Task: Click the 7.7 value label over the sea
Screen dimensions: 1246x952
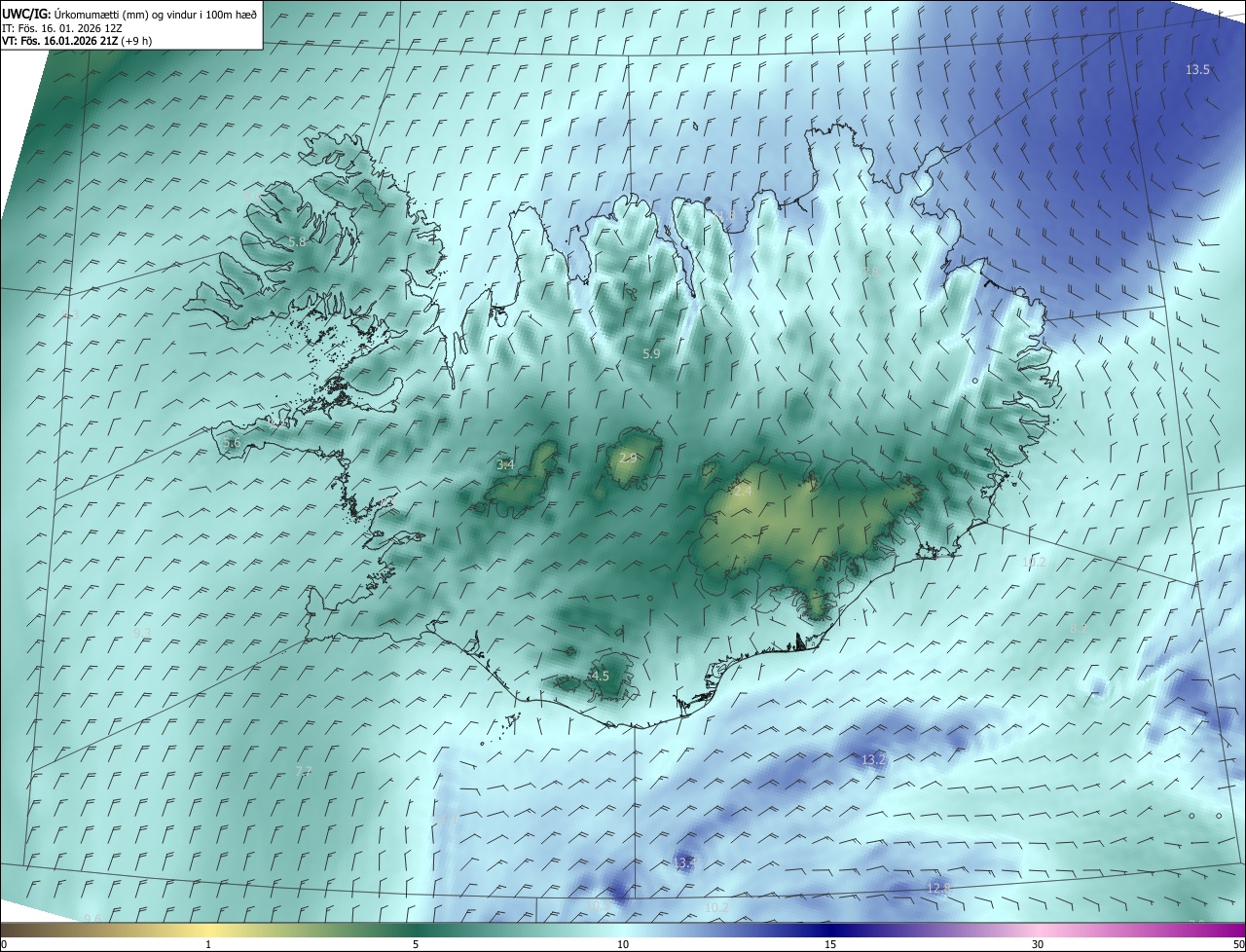Action: click(x=303, y=772)
